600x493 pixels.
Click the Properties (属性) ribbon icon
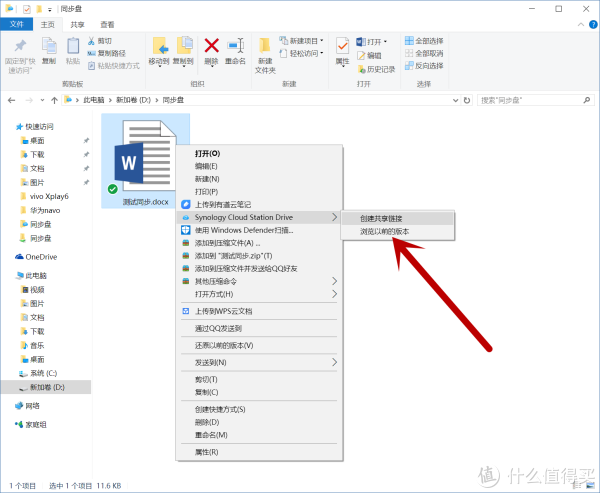pyautogui.click(x=342, y=46)
